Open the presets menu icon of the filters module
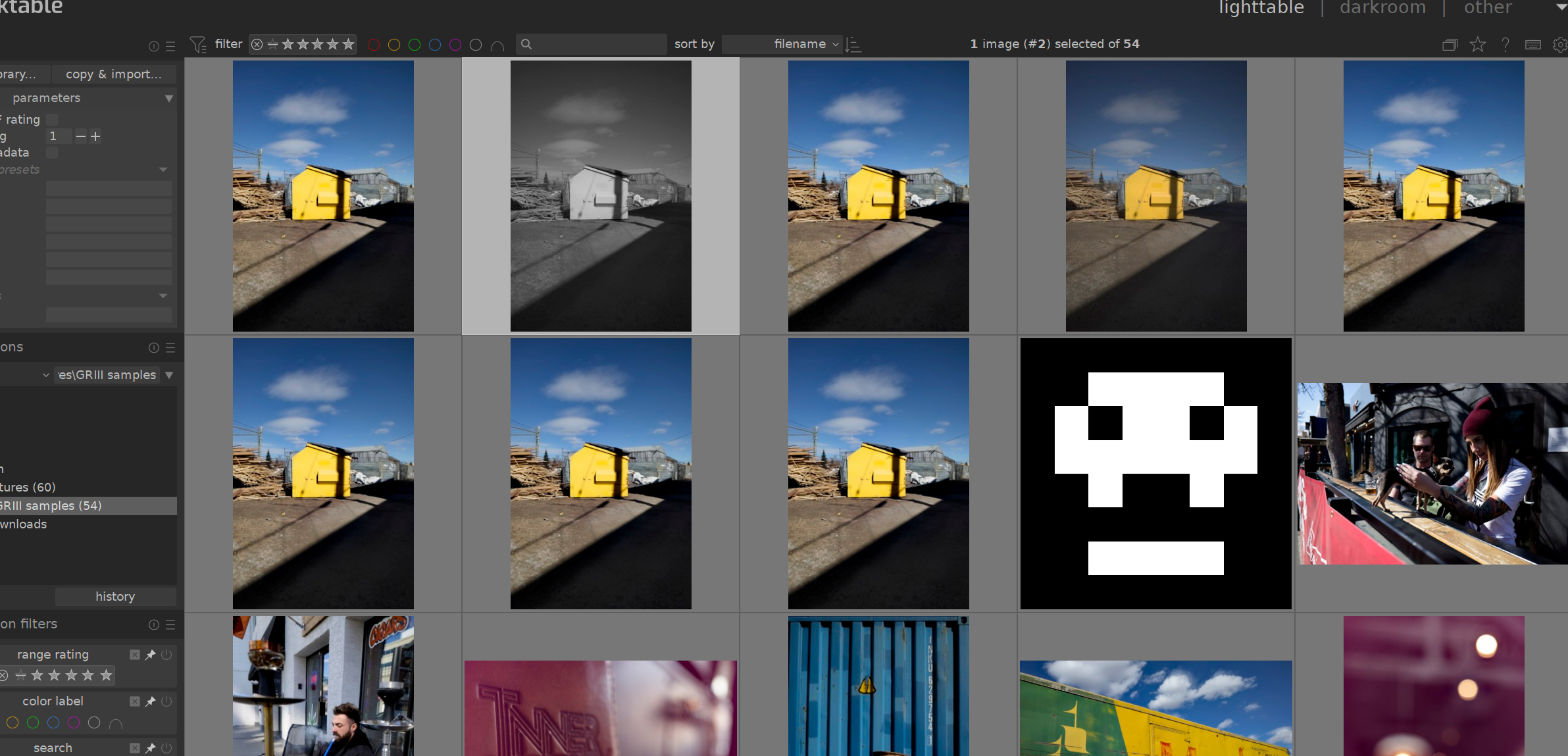Image resolution: width=1568 pixels, height=756 pixels. coord(170,624)
